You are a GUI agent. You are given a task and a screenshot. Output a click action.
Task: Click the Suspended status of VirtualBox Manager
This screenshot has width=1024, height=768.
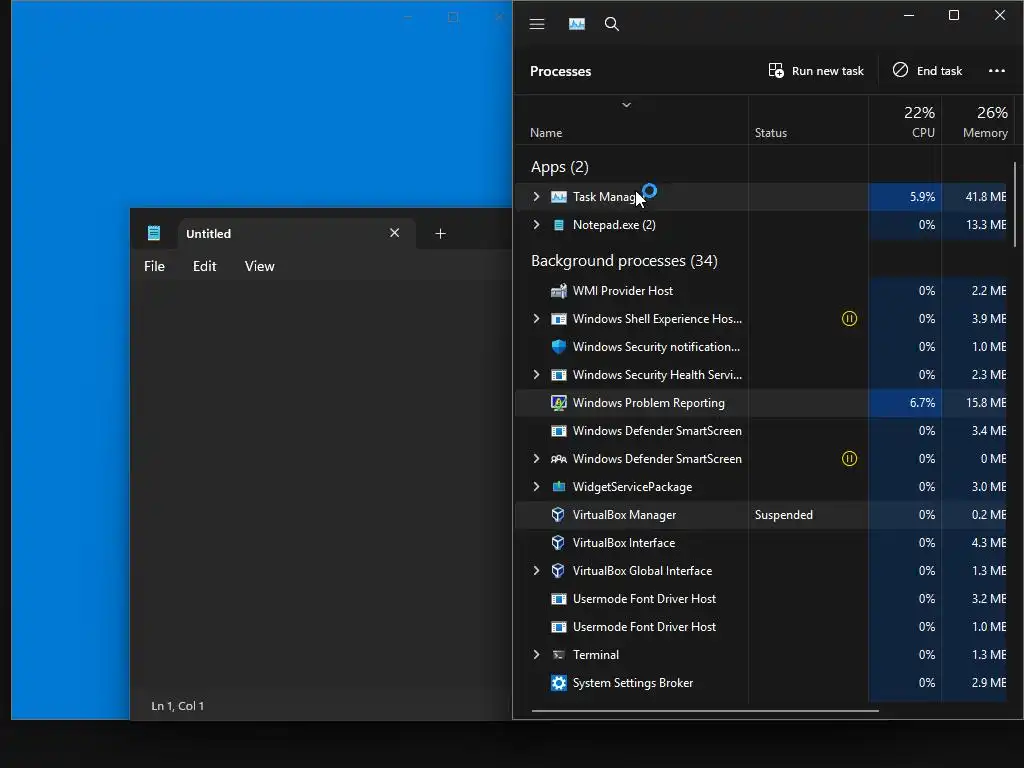tap(784, 515)
